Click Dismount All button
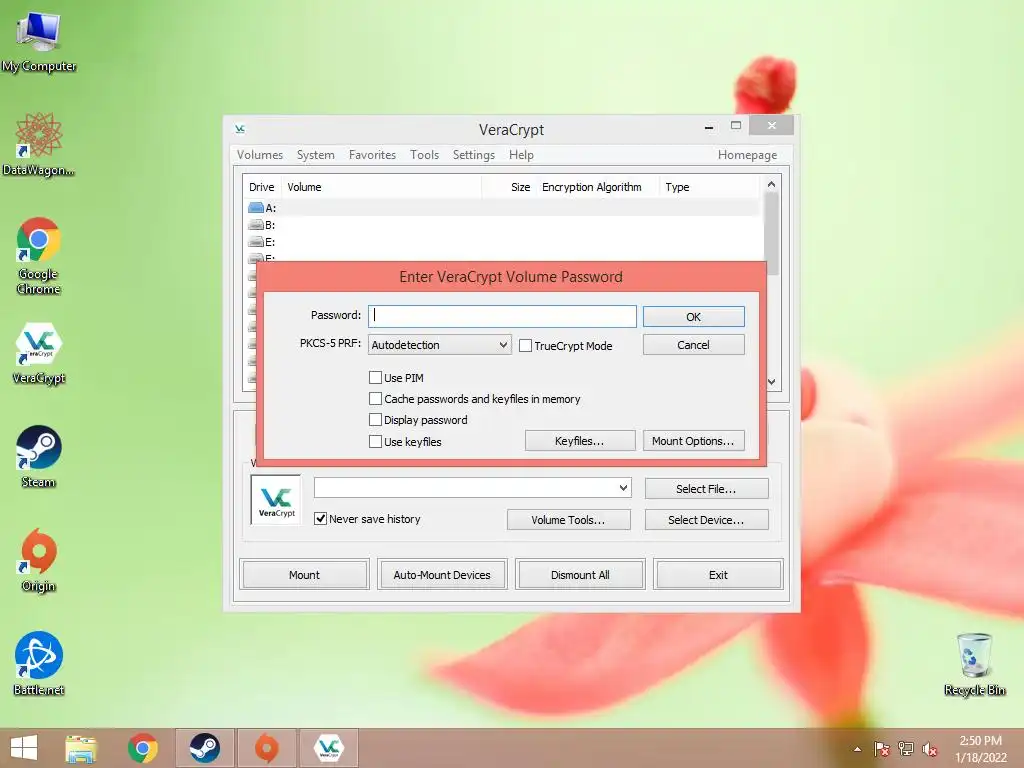1024x768 pixels. coord(580,575)
